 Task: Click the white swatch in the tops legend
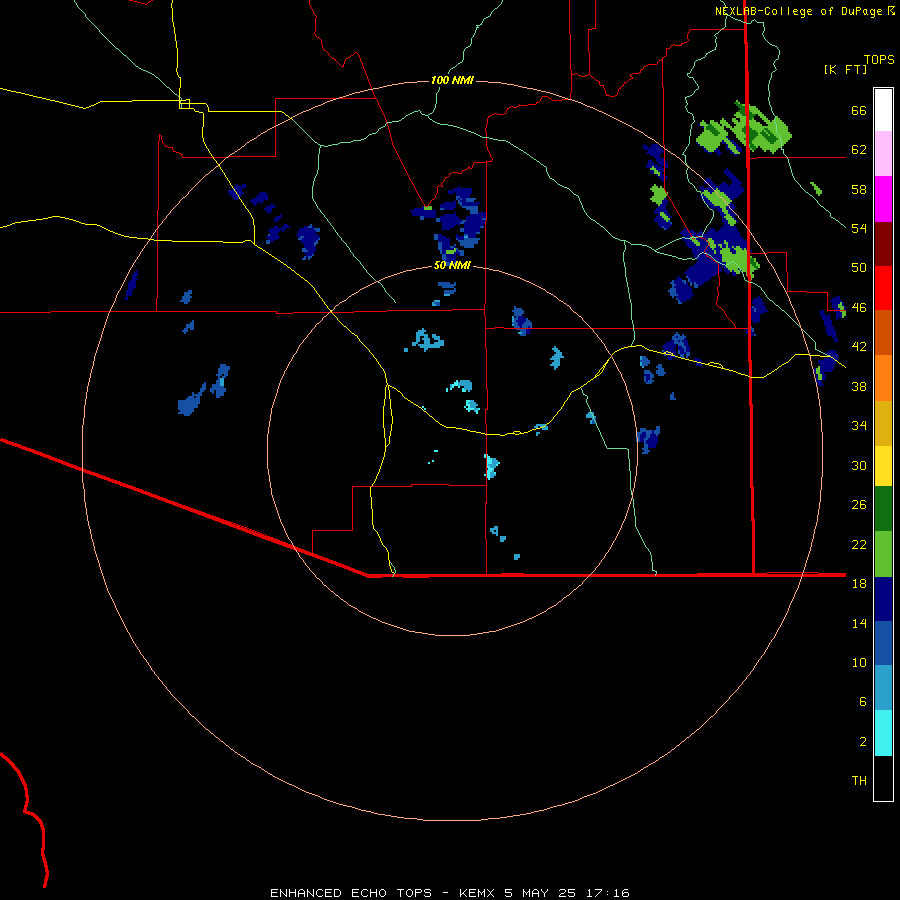tap(883, 110)
